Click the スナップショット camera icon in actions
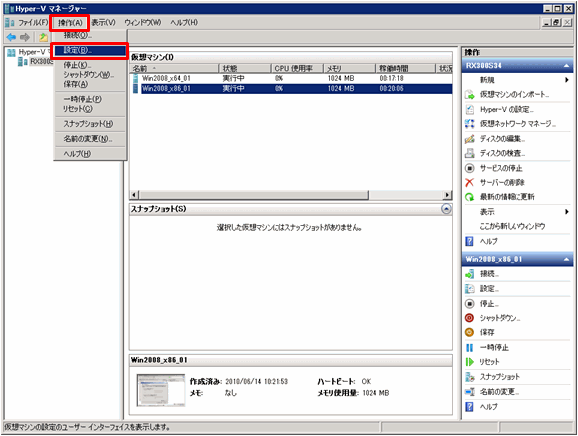This screenshot has width=578, height=436. [469, 377]
